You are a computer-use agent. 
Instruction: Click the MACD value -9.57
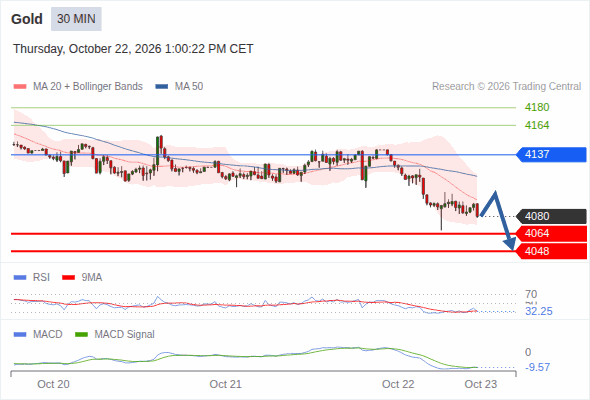(537, 367)
